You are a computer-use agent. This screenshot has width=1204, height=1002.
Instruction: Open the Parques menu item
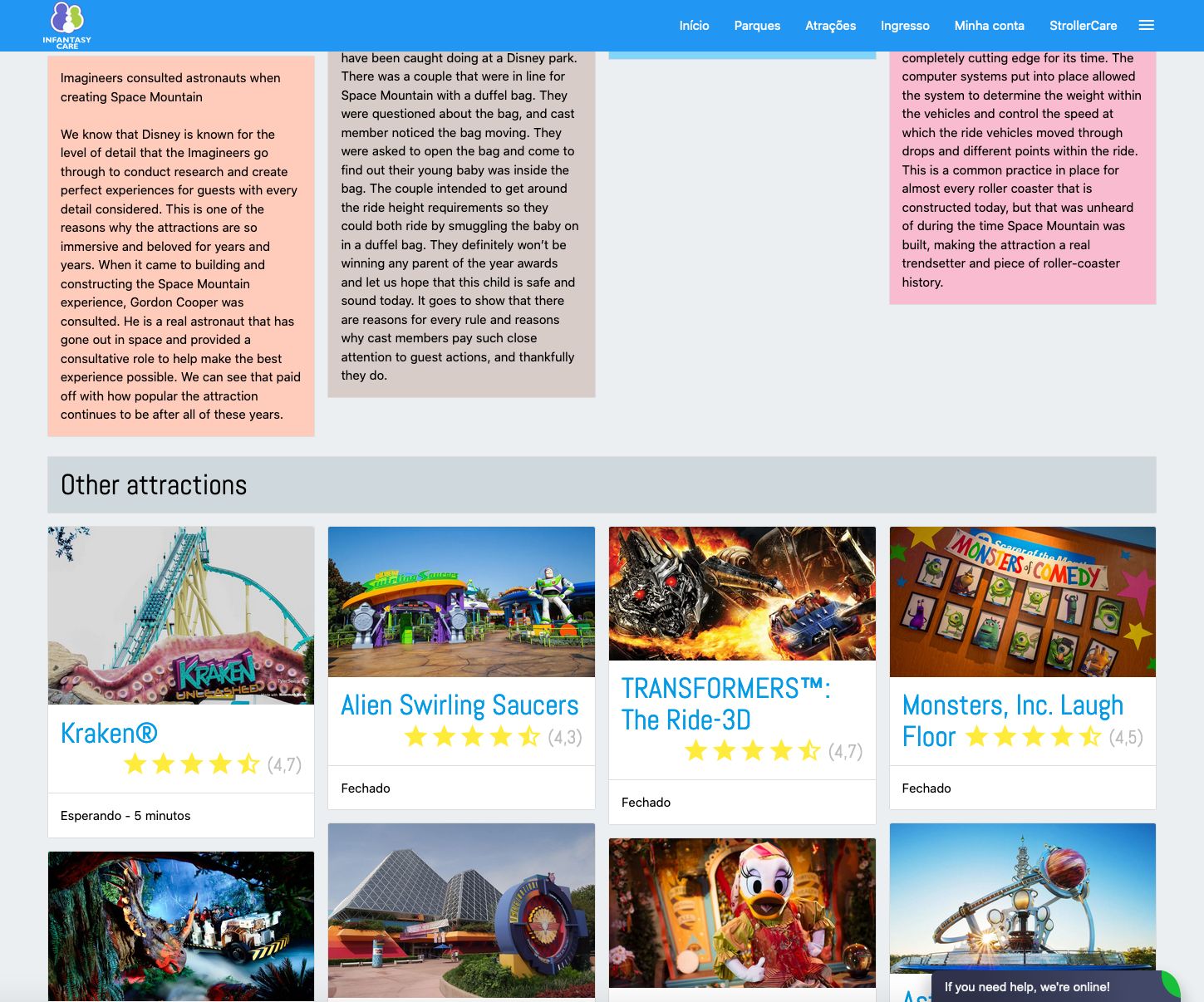[757, 26]
